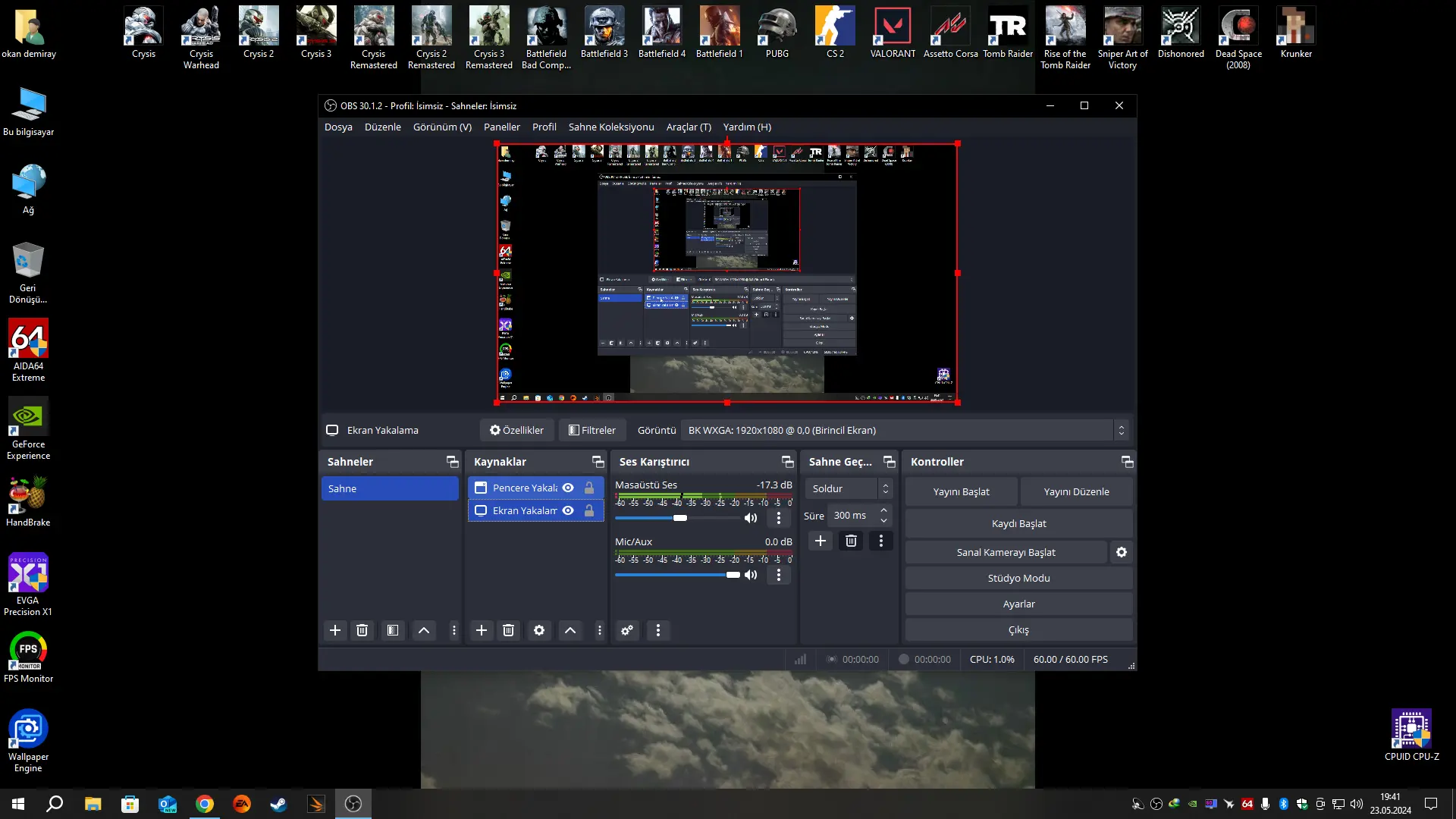Open scene filters icon in Sahneler panel

[x=392, y=630]
